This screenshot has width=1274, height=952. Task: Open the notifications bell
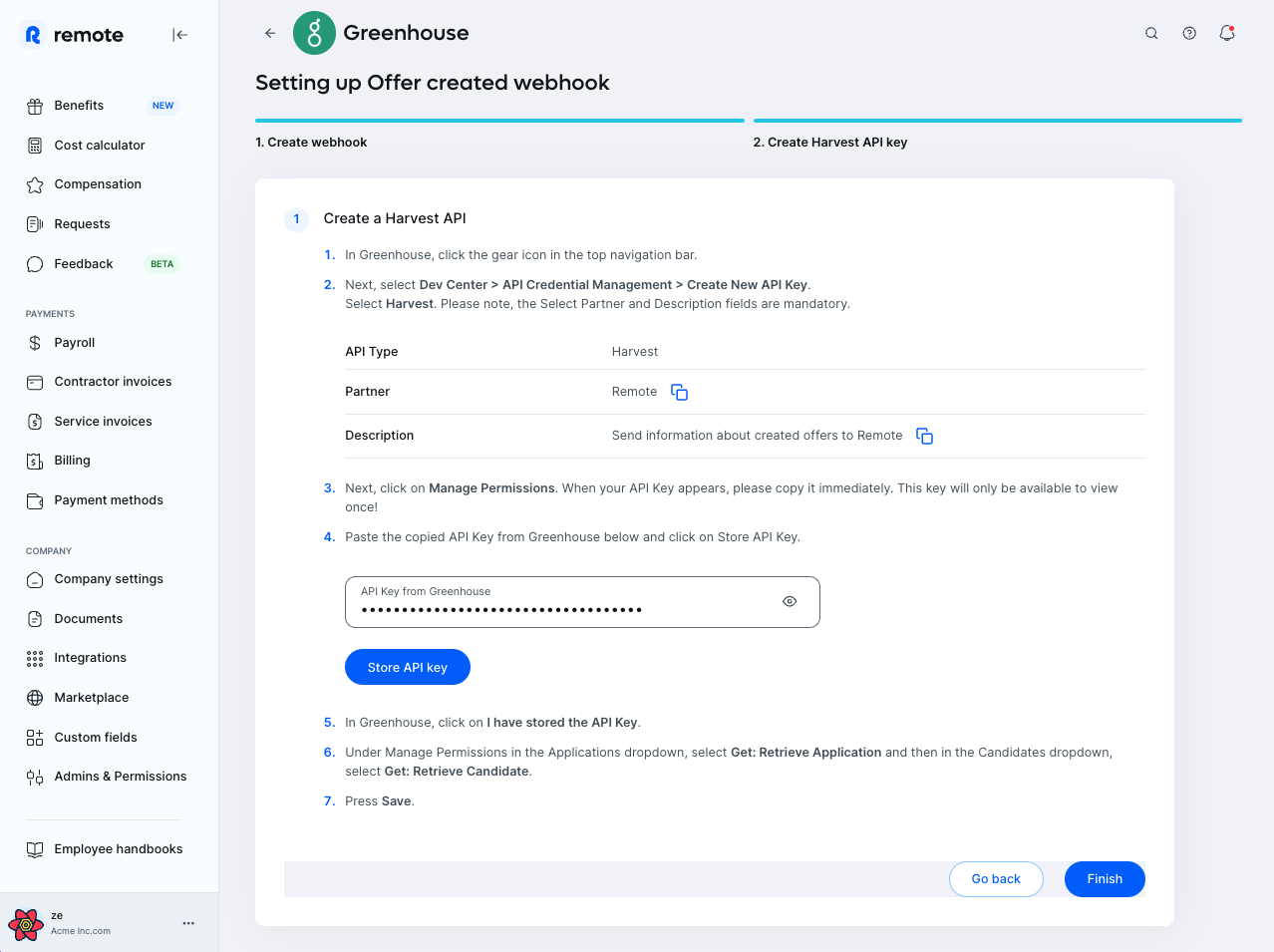tap(1227, 33)
